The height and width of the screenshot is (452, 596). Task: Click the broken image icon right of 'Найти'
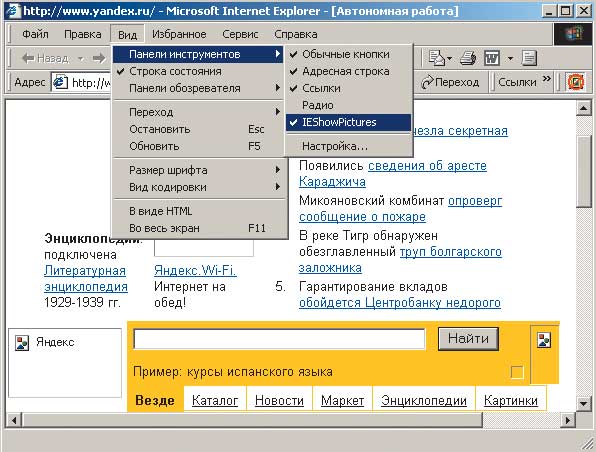click(x=544, y=339)
